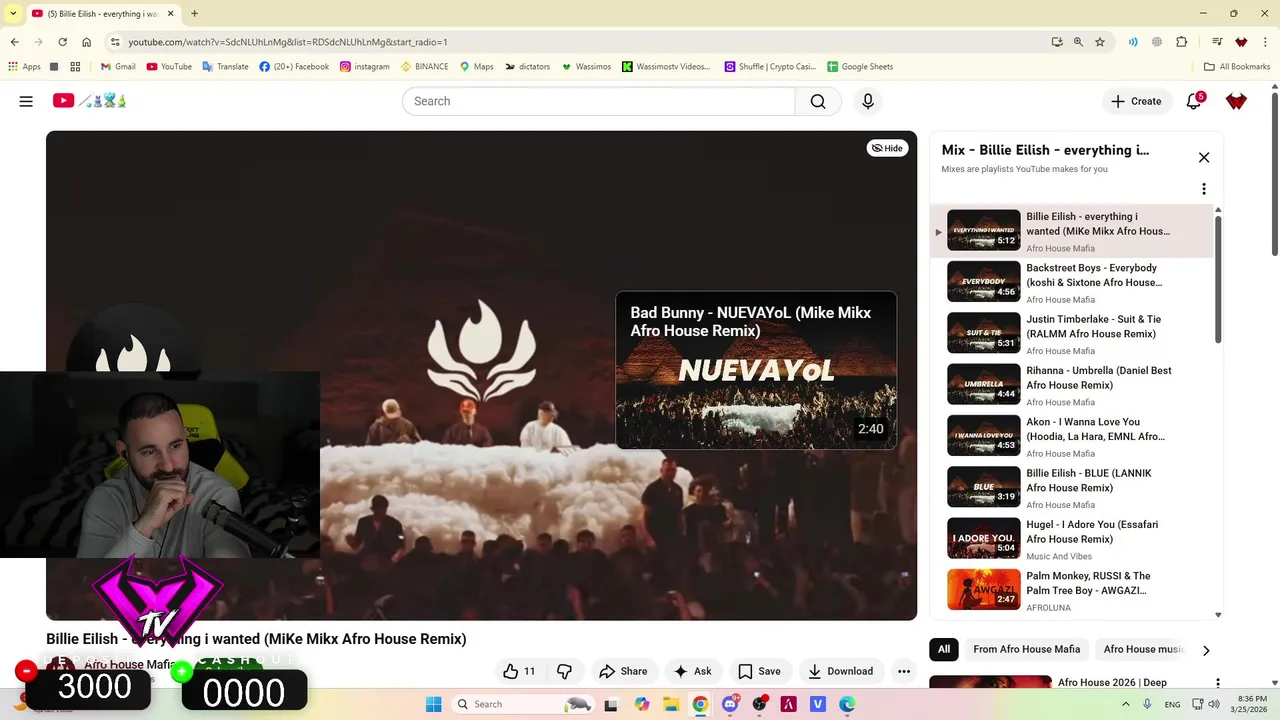Save video to playlist
The width and height of the screenshot is (1280, 720).
(x=759, y=671)
